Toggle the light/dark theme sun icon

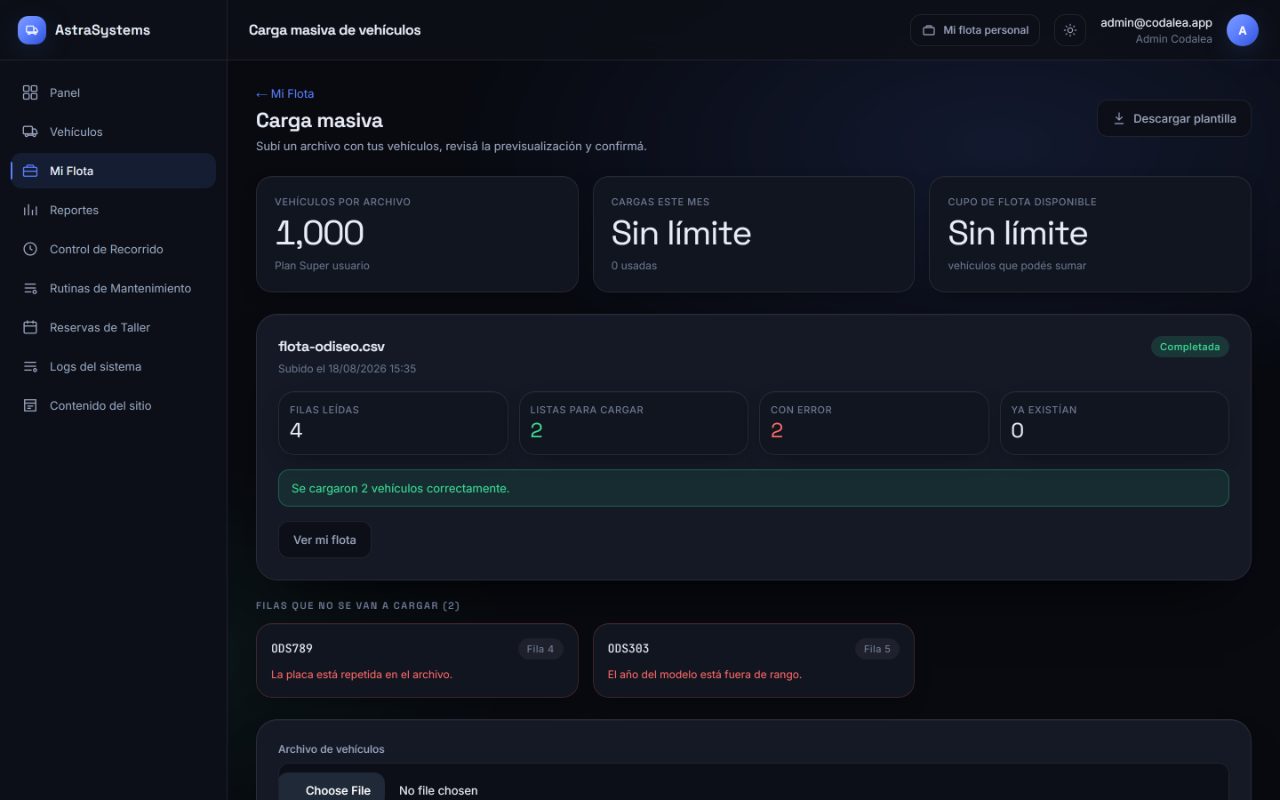tap(1070, 30)
